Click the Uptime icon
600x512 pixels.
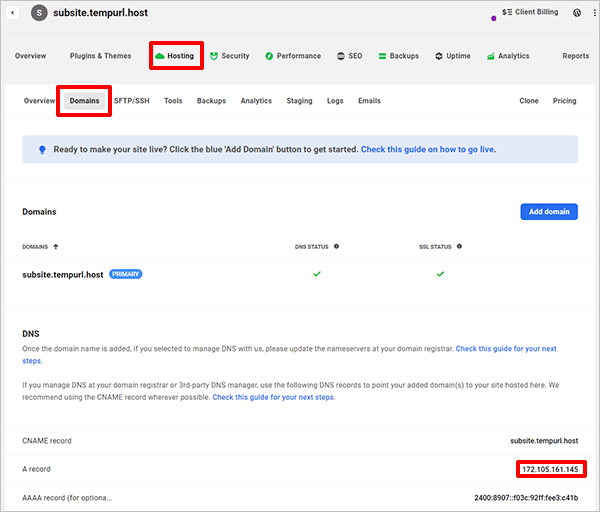(439, 56)
